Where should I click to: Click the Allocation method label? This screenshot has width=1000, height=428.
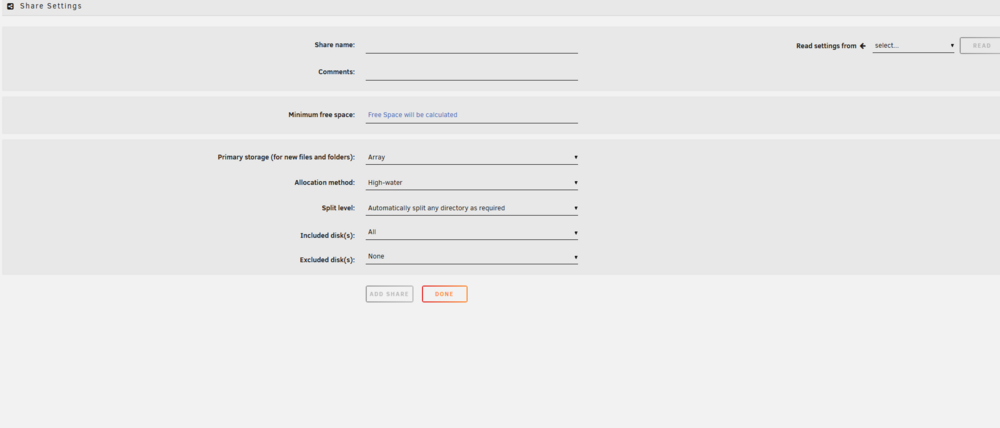coord(325,182)
